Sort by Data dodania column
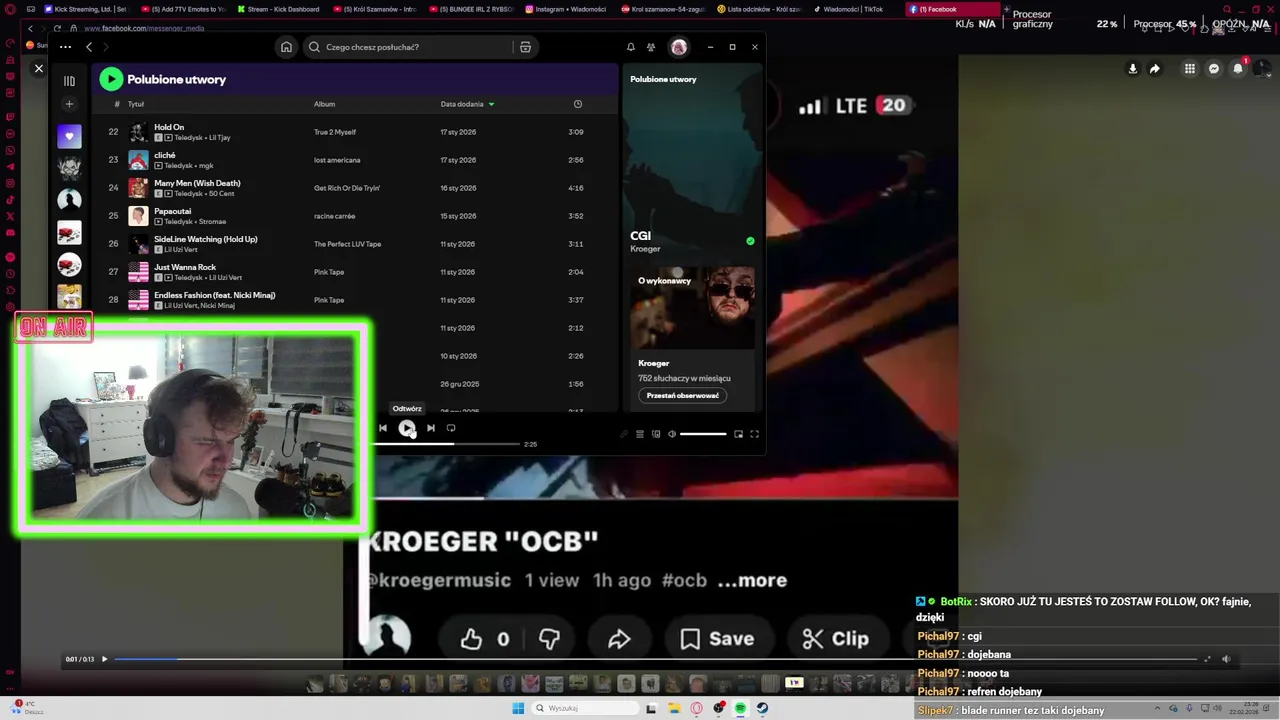This screenshot has width=1280, height=720. [x=467, y=104]
